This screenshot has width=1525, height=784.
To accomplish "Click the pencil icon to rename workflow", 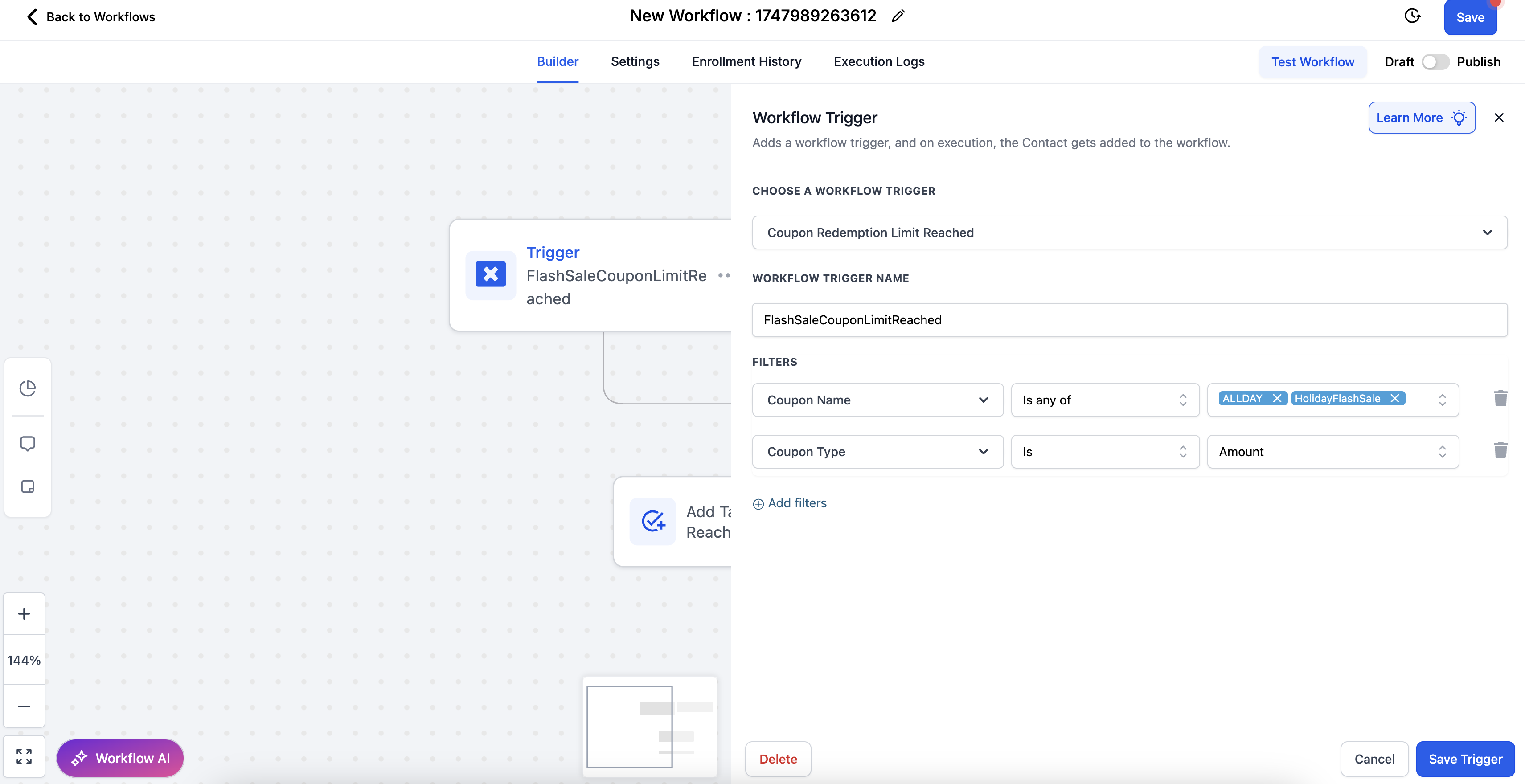I will point(898,16).
